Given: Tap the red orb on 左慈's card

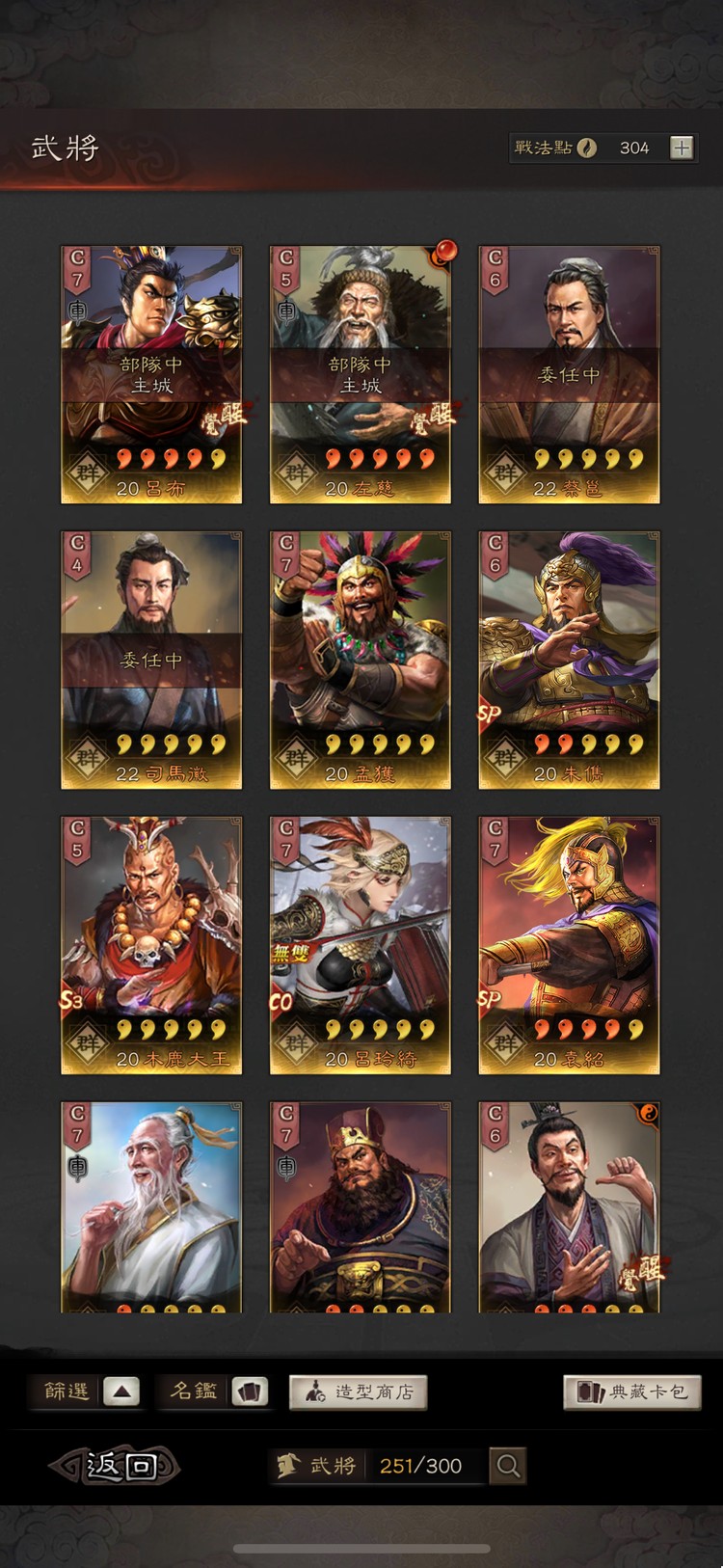Looking at the screenshot, I should click(x=444, y=252).
